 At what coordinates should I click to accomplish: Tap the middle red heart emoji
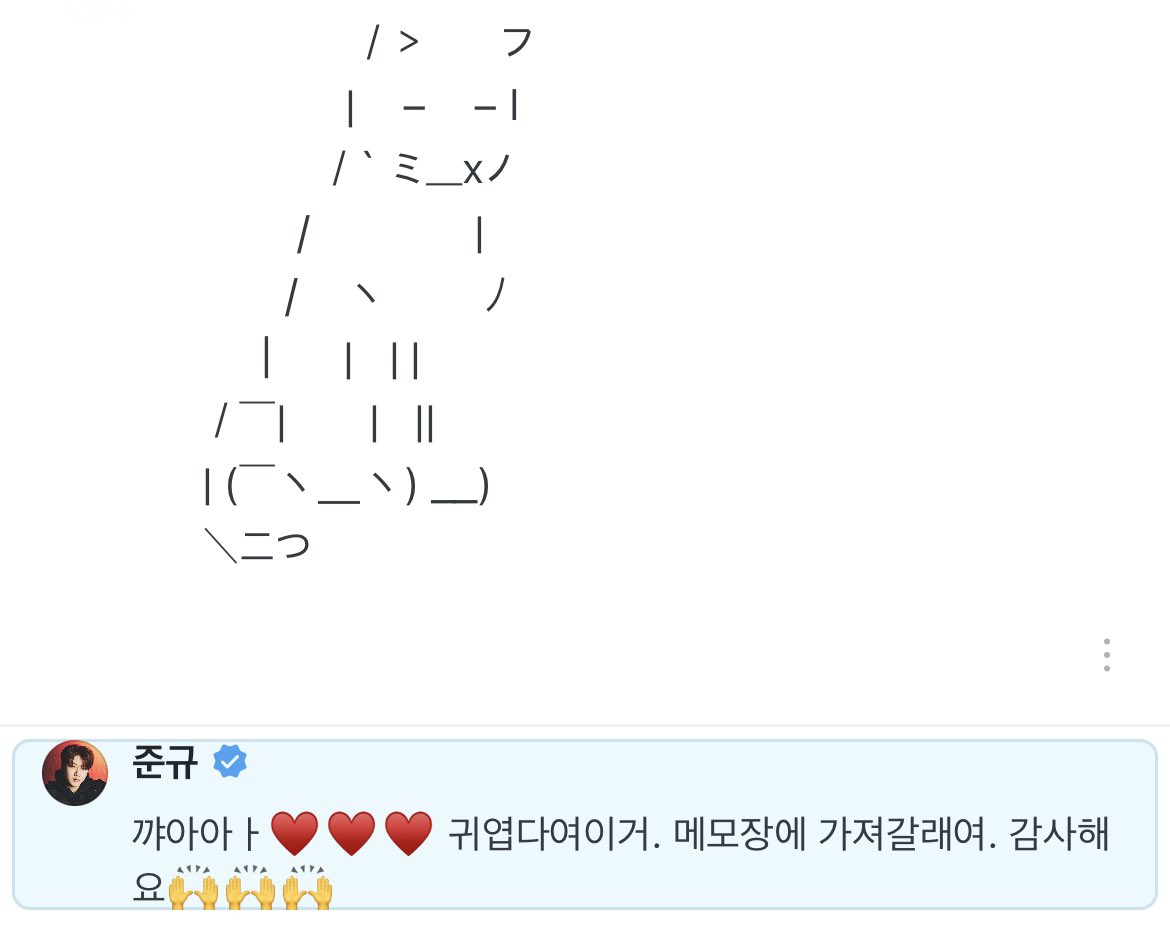click(351, 834)
